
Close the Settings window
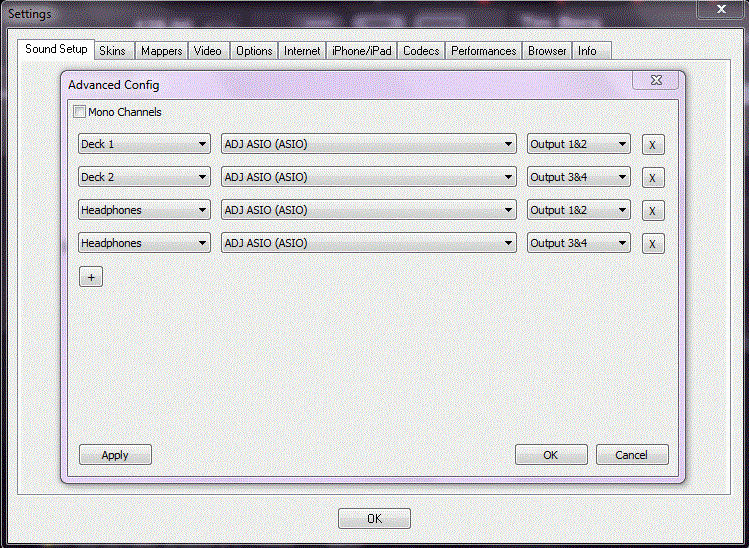721,9
